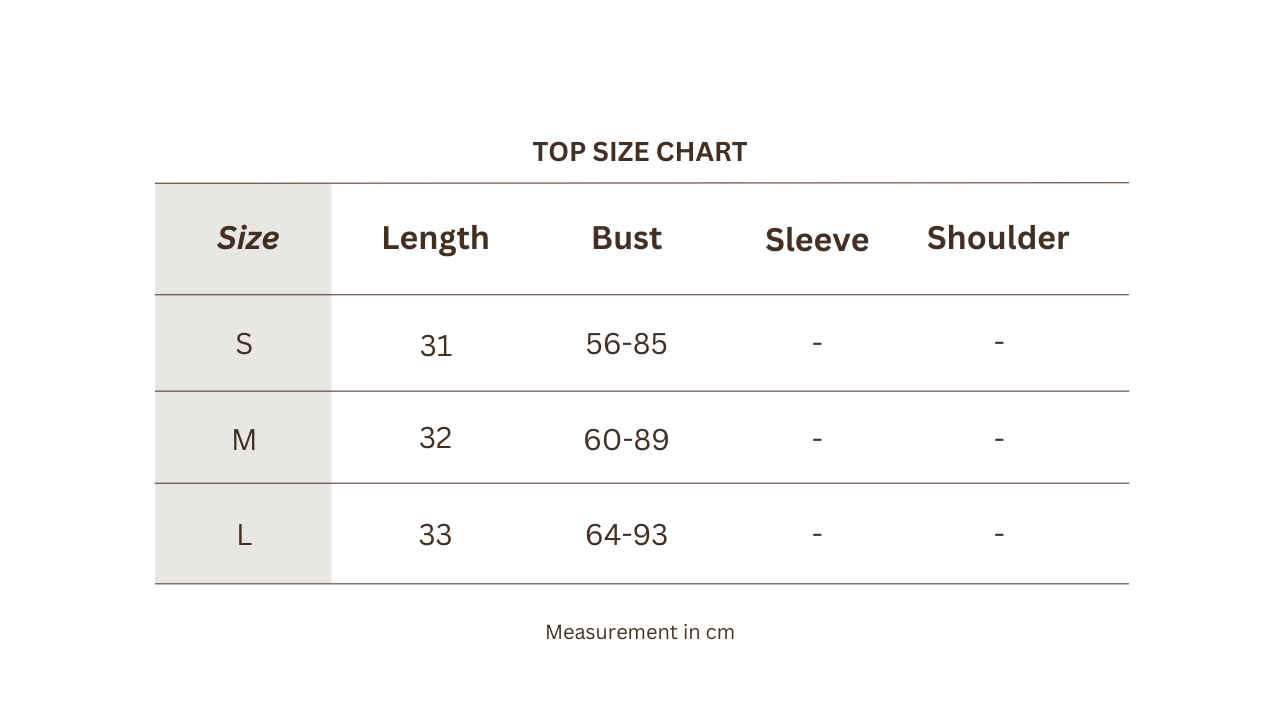Click length value 32
The image size is (1280, 720).
[x=436, y=438]
